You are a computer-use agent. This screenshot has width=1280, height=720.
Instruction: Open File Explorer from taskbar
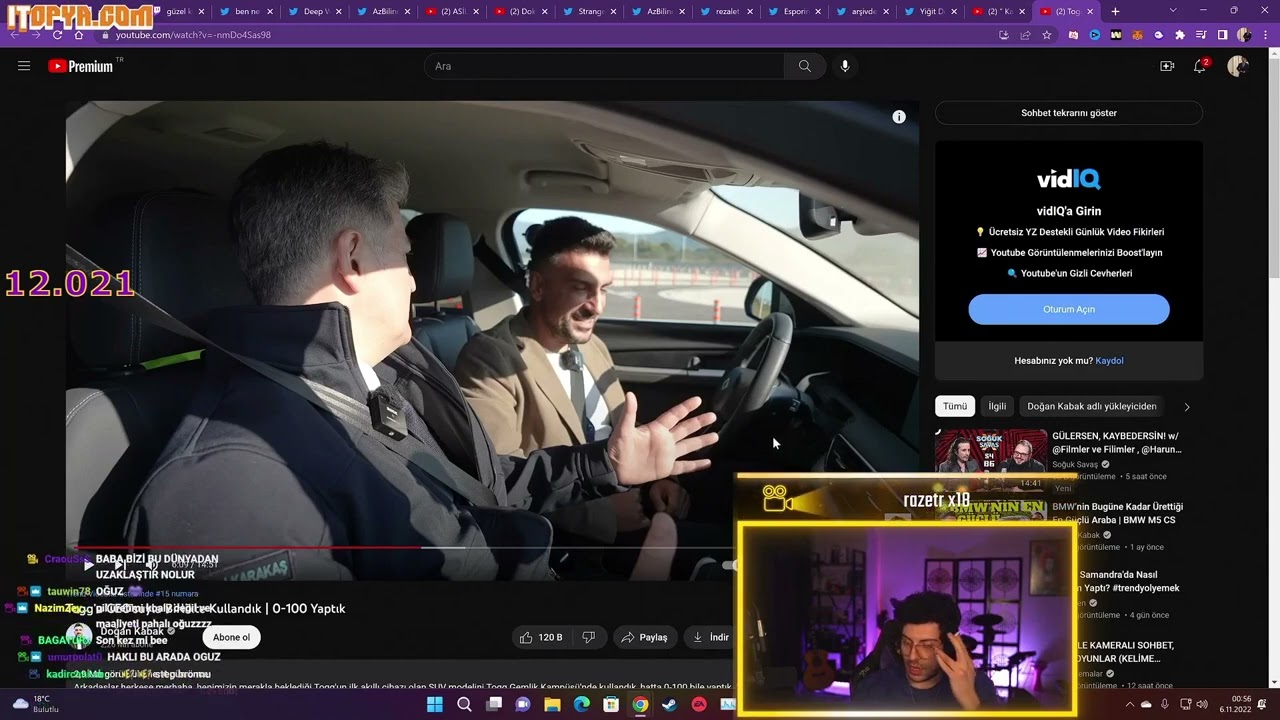click(x=552, y=704)
